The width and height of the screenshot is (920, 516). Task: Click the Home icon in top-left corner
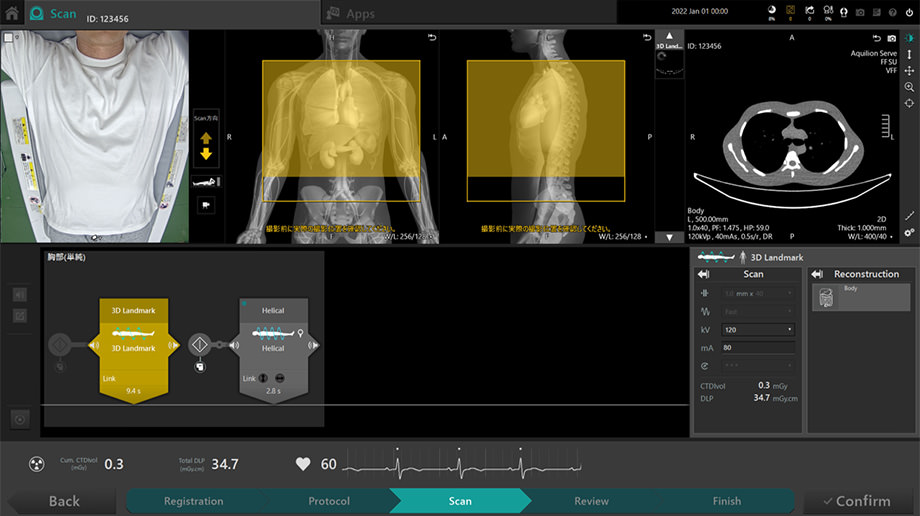tap(11, 14)
